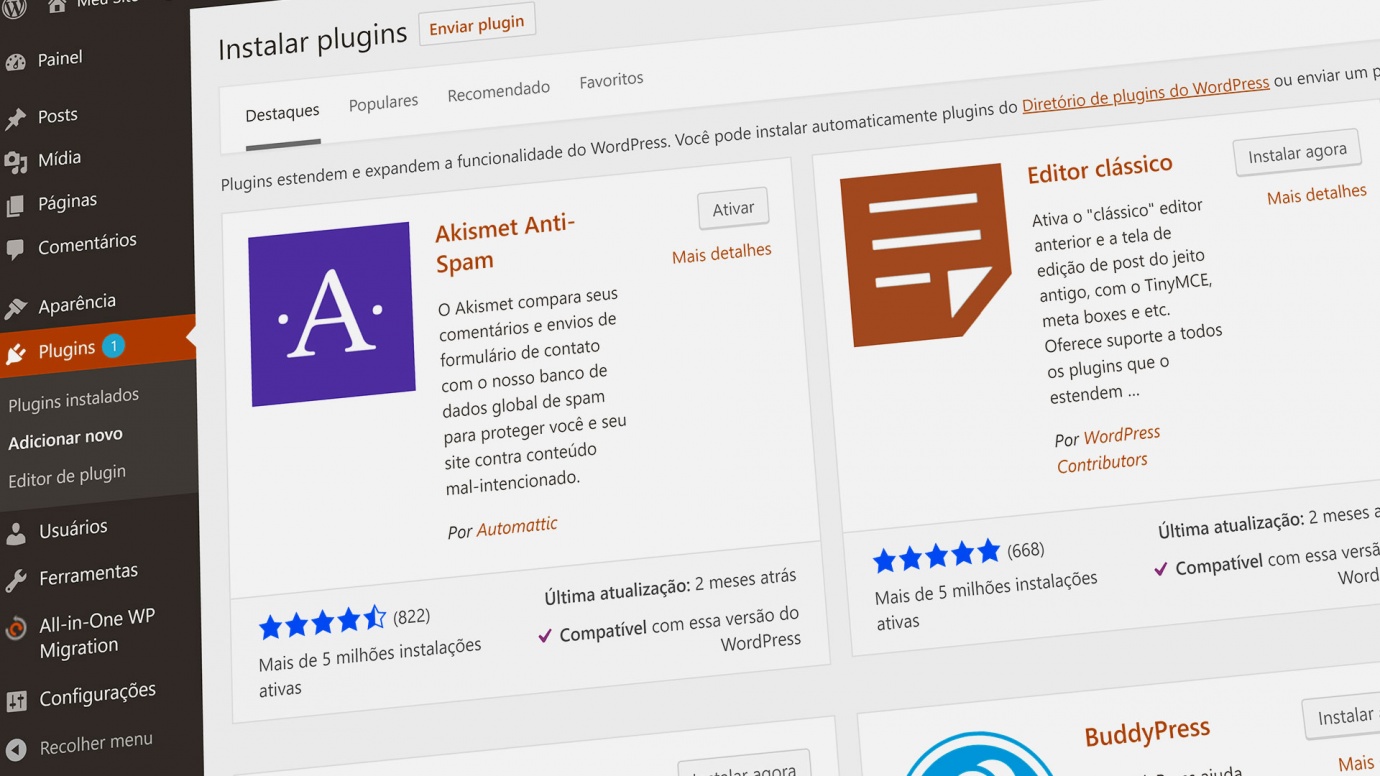The image size is (1380, 776).
Task: Switch to the Destaques tab
Action: (283, 113)
